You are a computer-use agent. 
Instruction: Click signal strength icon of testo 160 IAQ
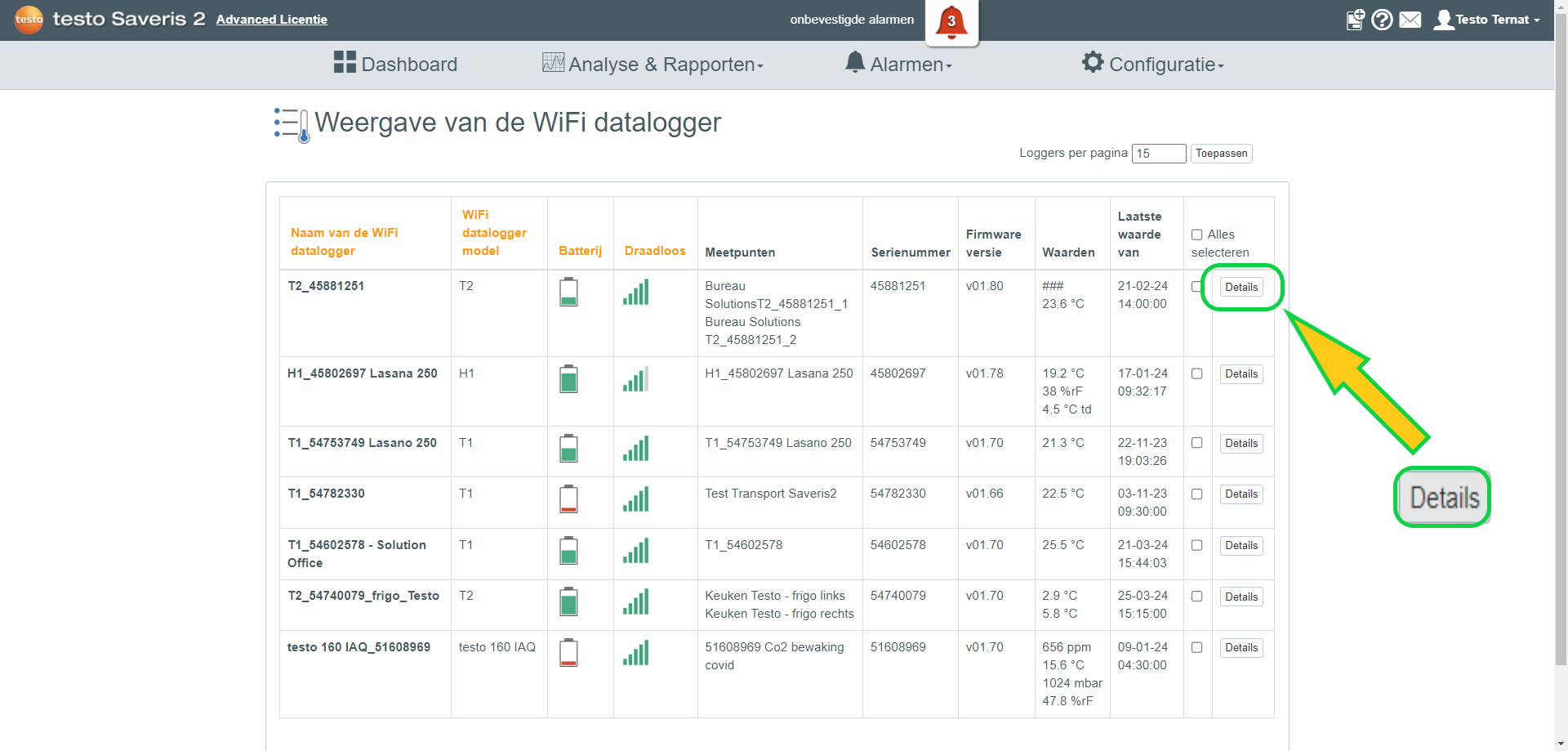pos(635,653)
